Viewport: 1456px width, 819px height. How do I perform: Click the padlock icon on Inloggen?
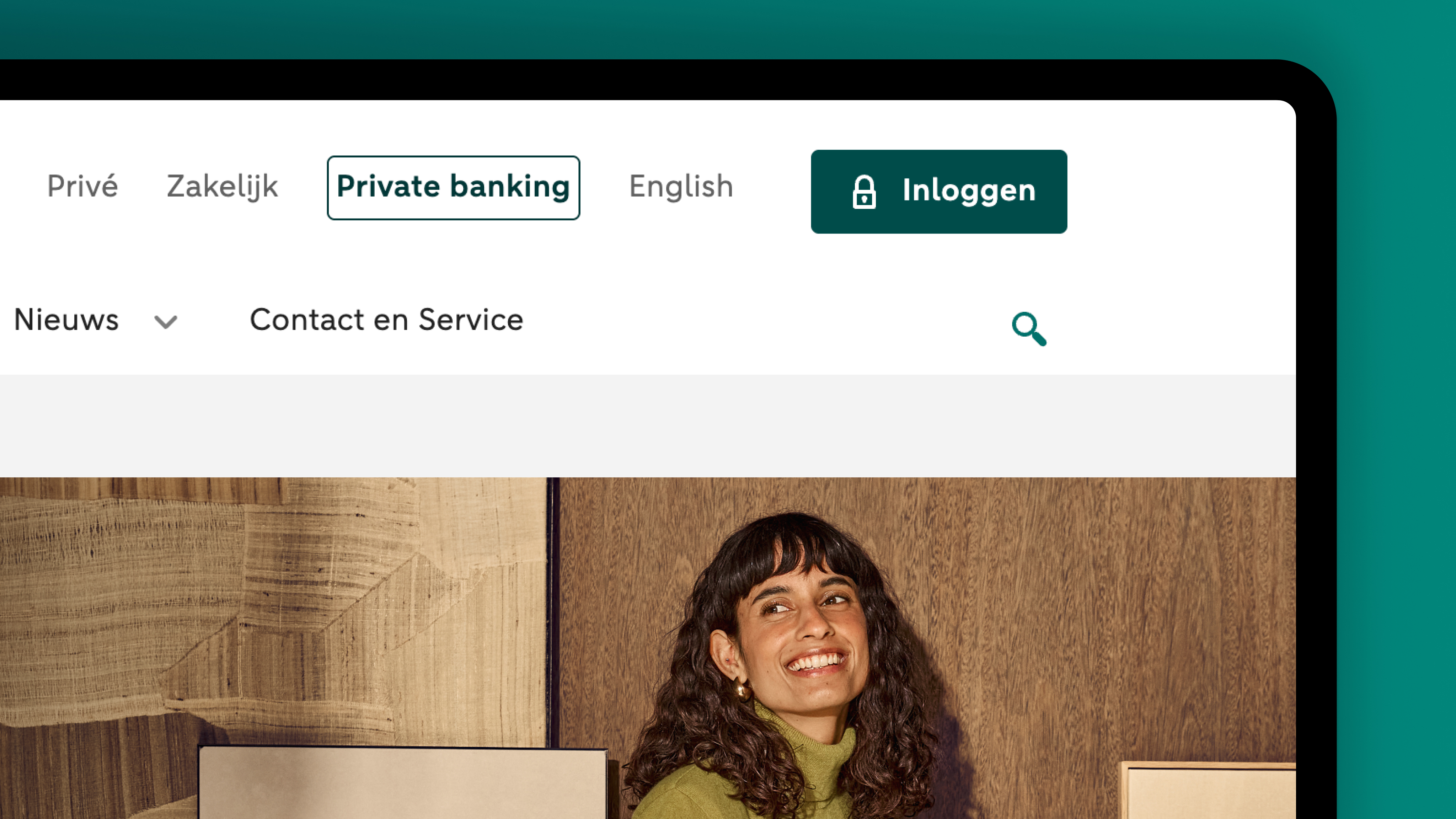(864, 192)
